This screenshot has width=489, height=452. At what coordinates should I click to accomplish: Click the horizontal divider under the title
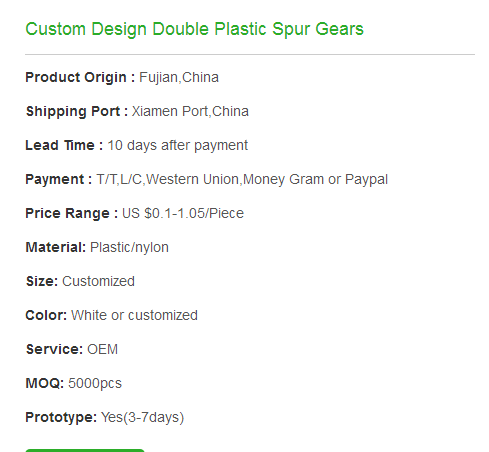[250, 54]
